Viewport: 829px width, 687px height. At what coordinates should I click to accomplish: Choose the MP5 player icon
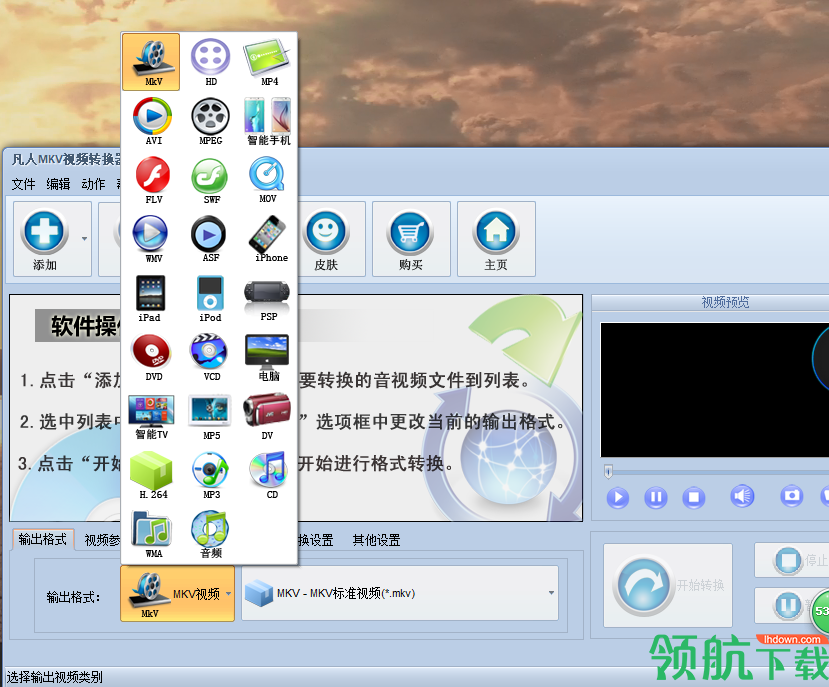(x=210, y=416)
